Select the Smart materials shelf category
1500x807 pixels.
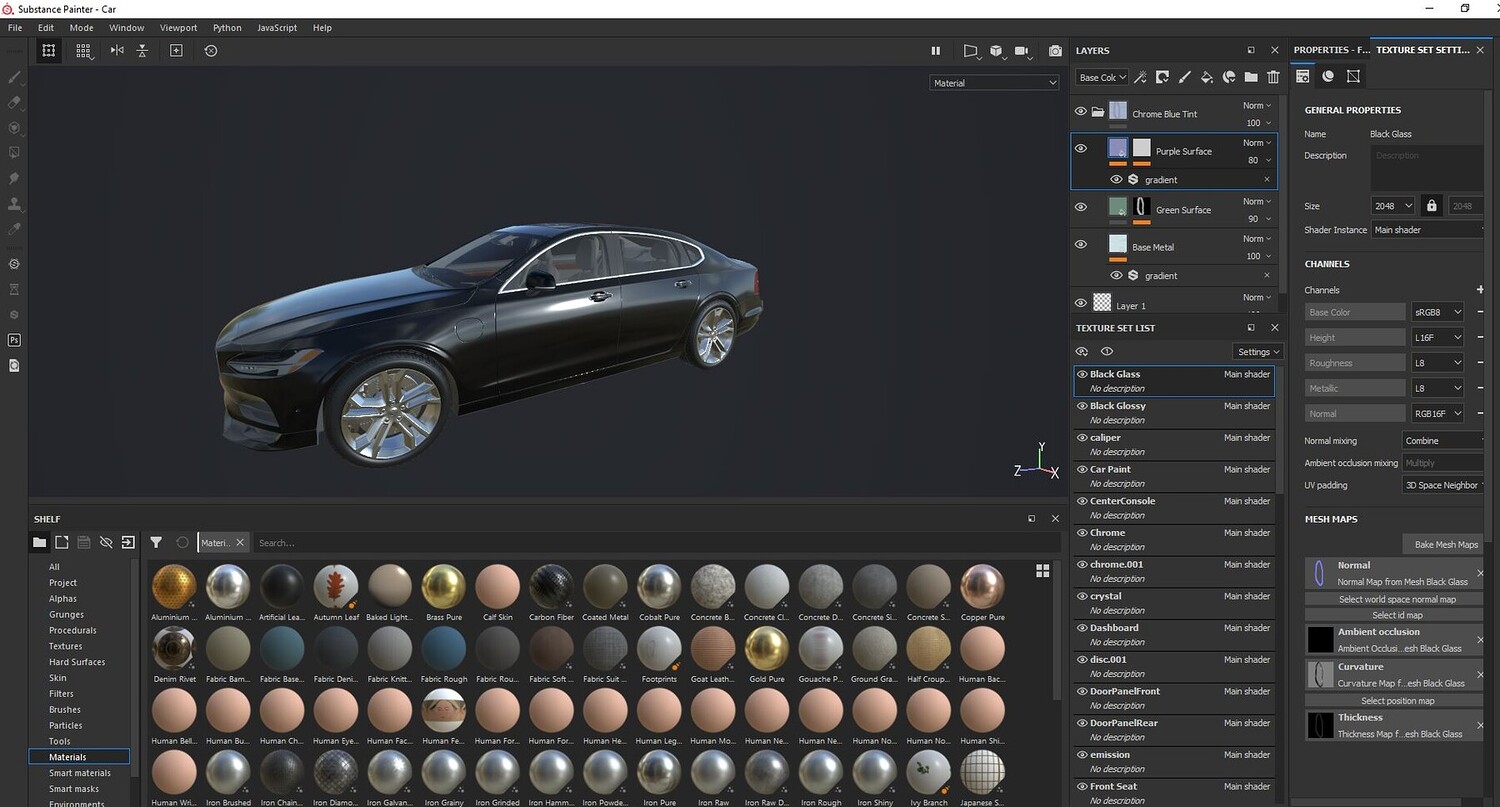80,773
